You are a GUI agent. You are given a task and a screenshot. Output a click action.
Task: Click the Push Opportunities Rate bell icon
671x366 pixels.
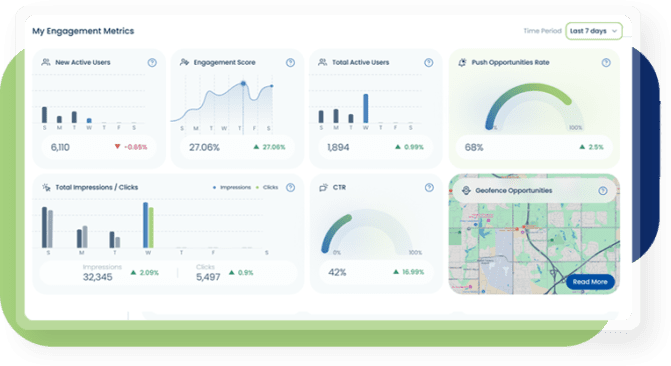pos(462,62)
